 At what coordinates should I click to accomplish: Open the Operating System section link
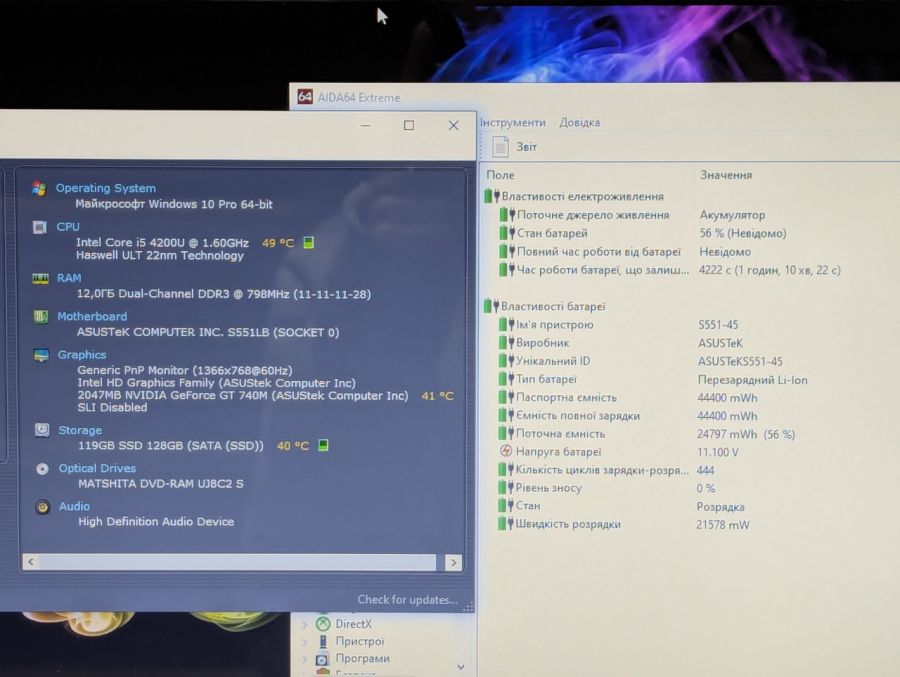click(x=106, y=188)
